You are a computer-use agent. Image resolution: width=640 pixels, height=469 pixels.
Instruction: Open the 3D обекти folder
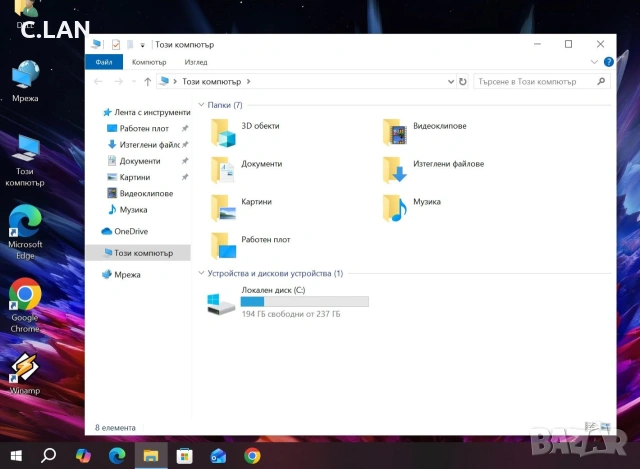pyautogui.click(x=223, y=133)
